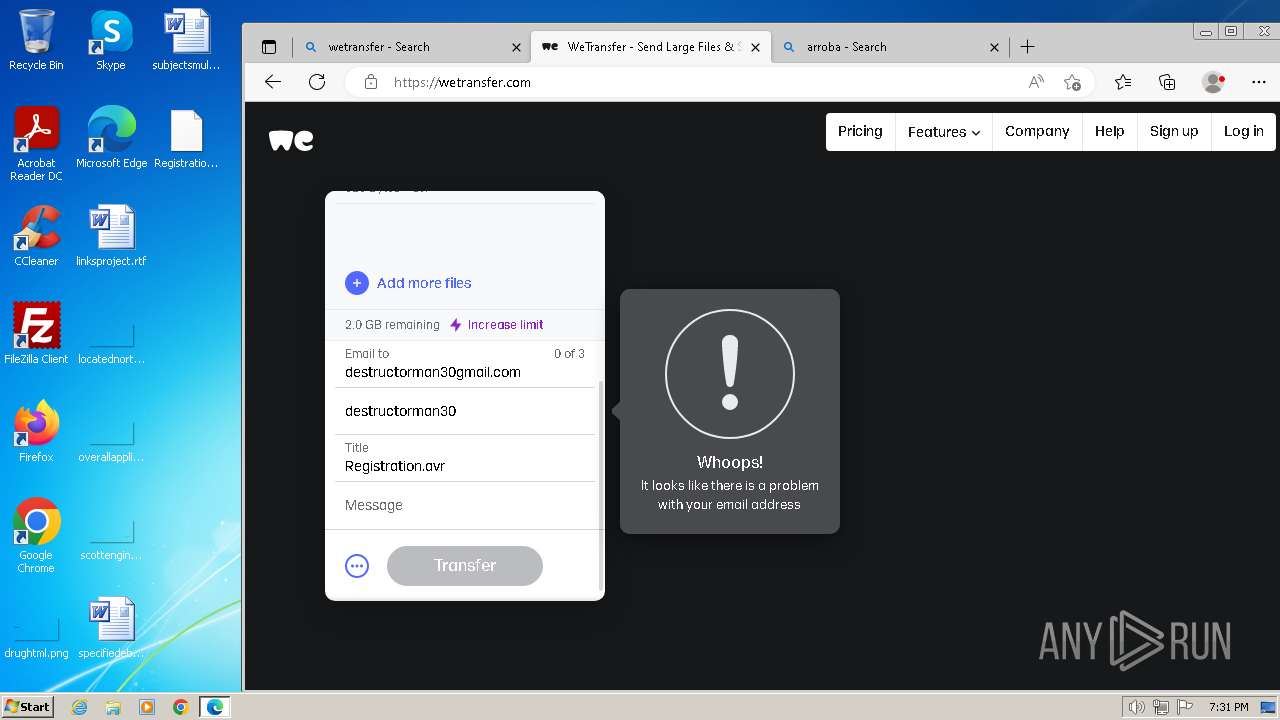Click the Edge profile avatar

tap(1213, 82)
